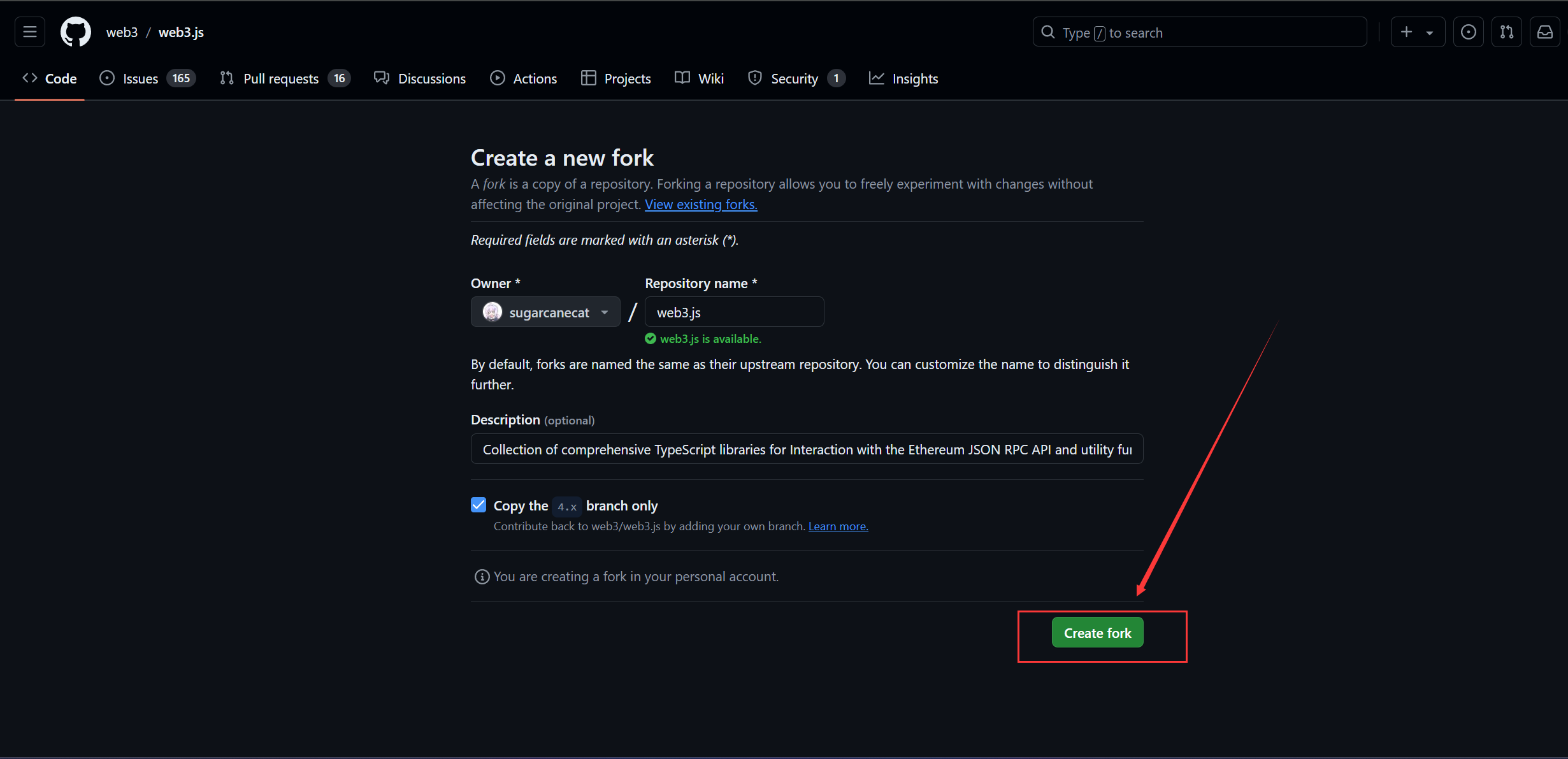The width and height of the screenshot is (1568, 759).
Task: Open the hamburger navigation menu
Action: click(30, 32)
